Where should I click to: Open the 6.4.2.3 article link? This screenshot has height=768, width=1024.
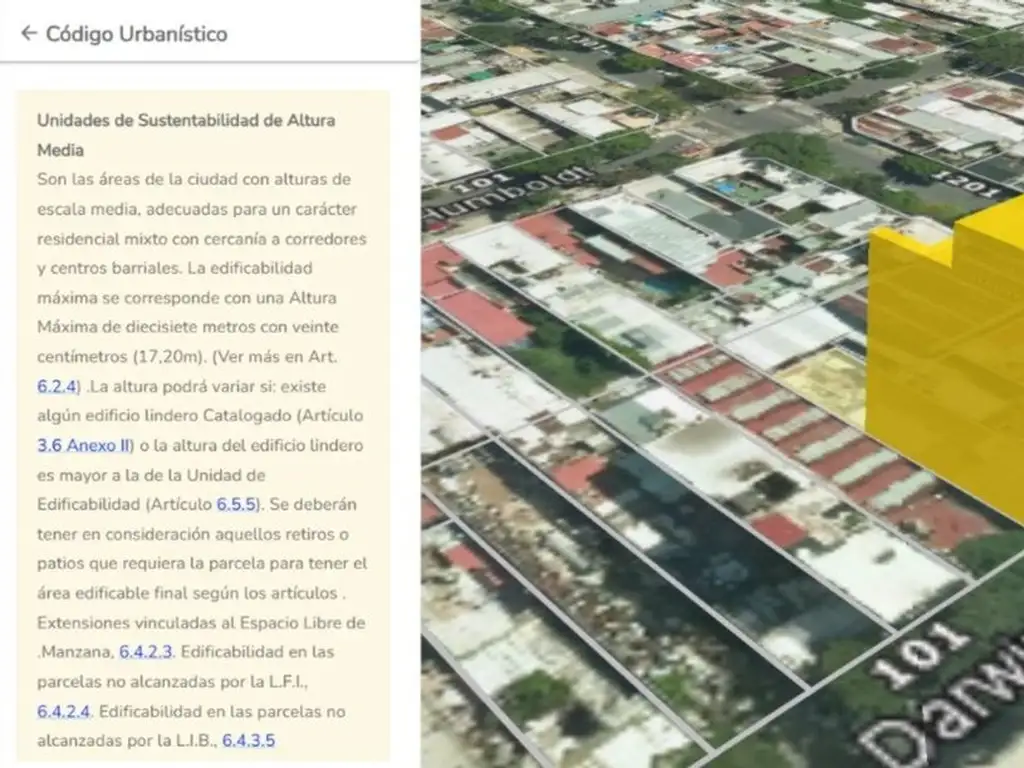tap(146, 652)
